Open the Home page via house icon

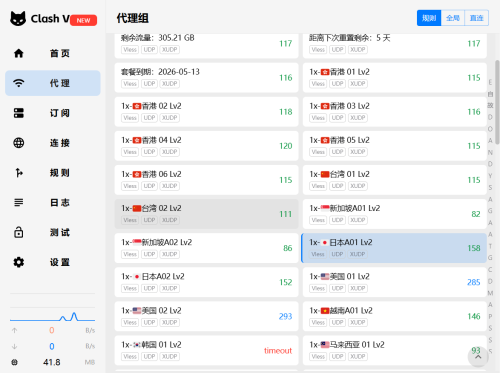(19, 53)
